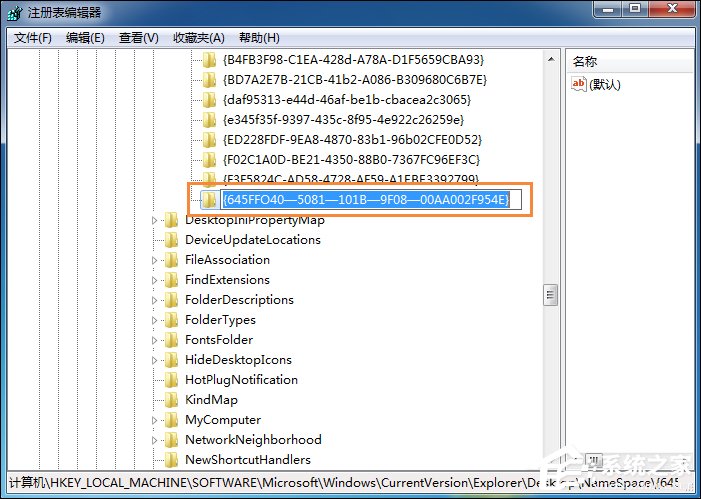Open the 收藏夹(A) menu

pyautogui.click(x=198, y=38)
